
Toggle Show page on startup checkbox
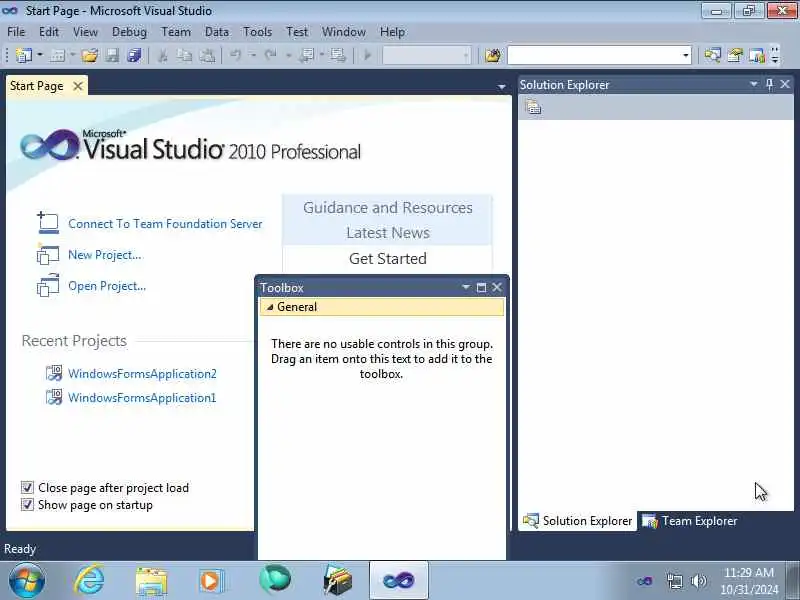click(27, 505)
